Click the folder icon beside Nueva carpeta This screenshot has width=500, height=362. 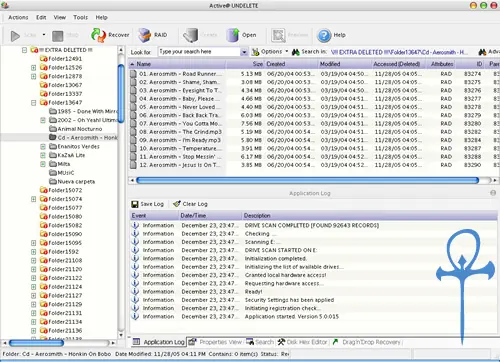point(53,181)
